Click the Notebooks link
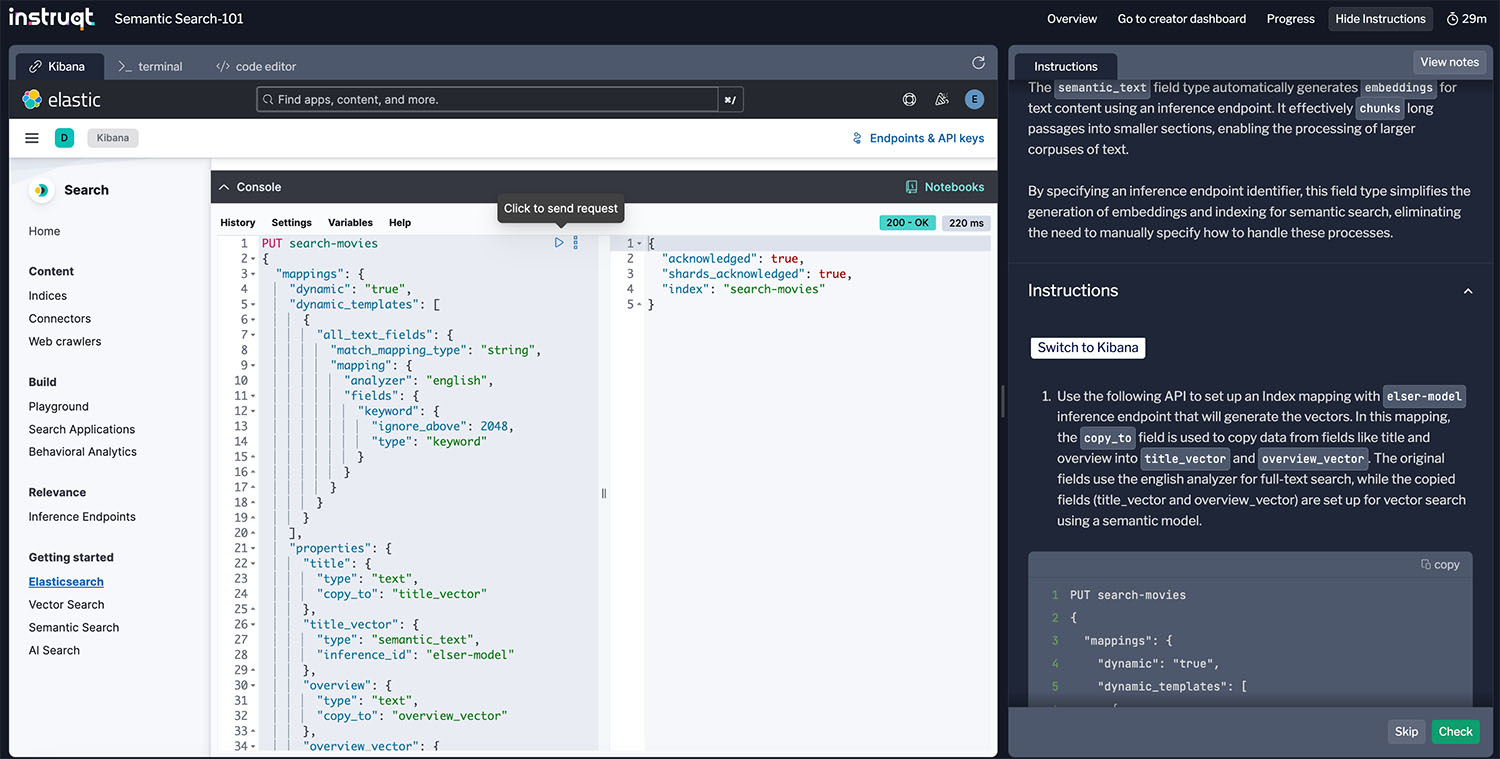Screen dimensions: 1500x759 pyautogui.click(x=954, y=187)
